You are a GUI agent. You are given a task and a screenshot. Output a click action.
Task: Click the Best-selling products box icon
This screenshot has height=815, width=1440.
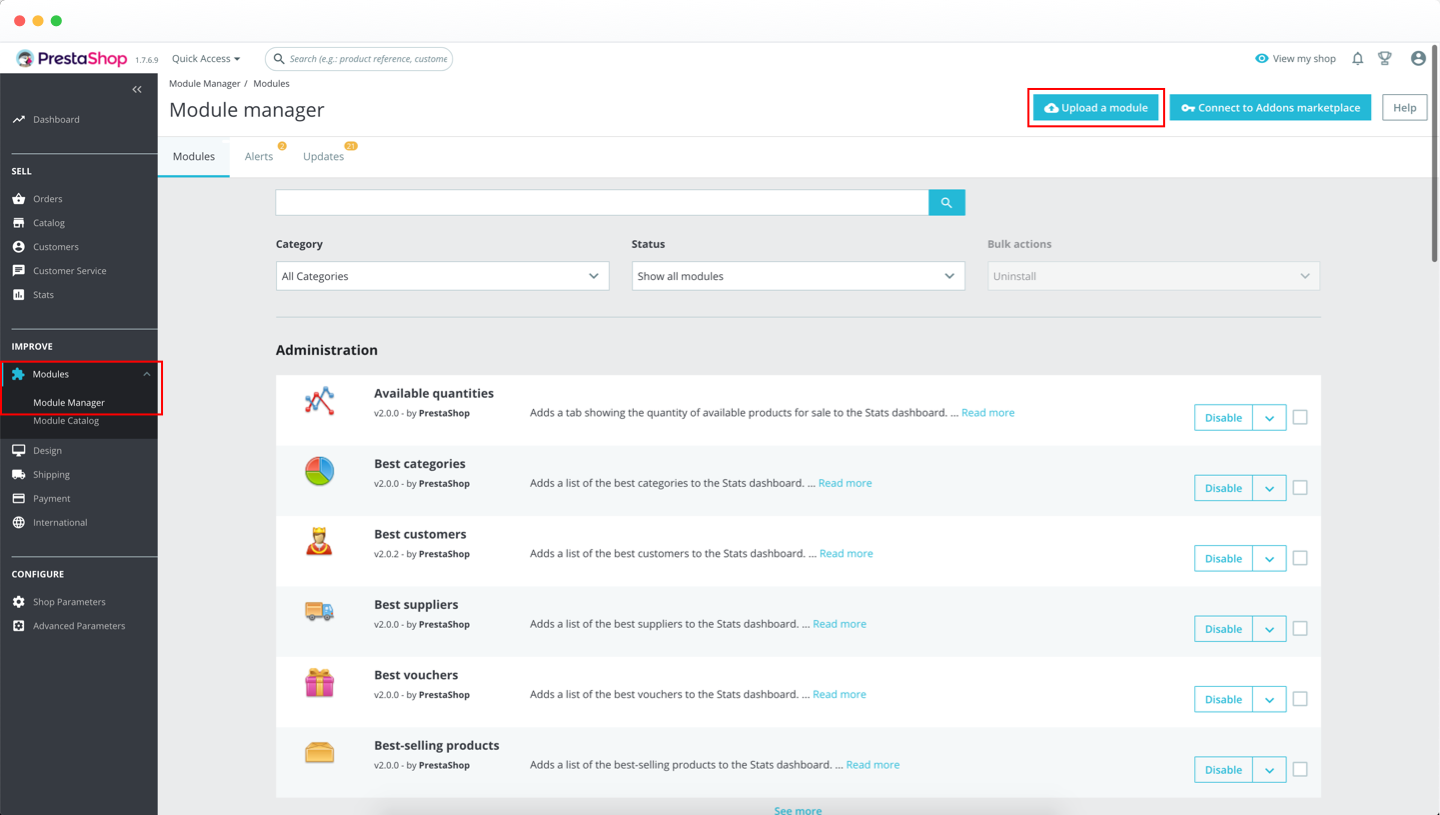point(319,753)
